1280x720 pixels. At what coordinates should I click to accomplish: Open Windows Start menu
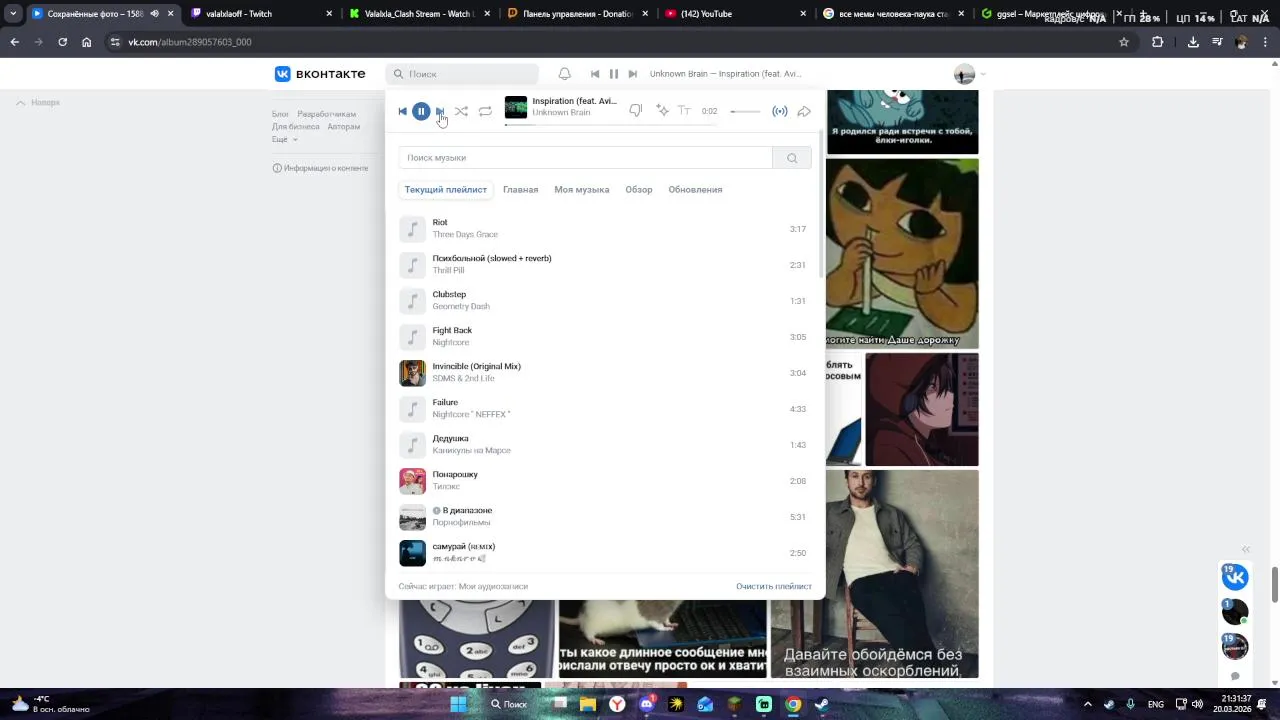(x=458, y=704)
